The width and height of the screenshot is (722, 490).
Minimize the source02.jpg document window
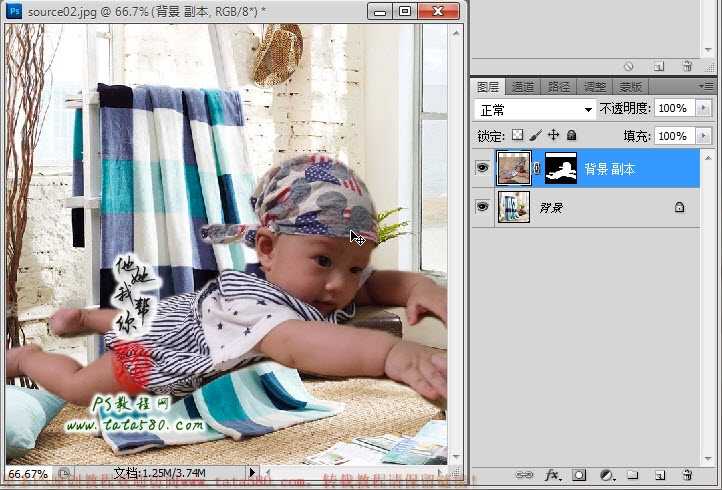click(379, 11)
